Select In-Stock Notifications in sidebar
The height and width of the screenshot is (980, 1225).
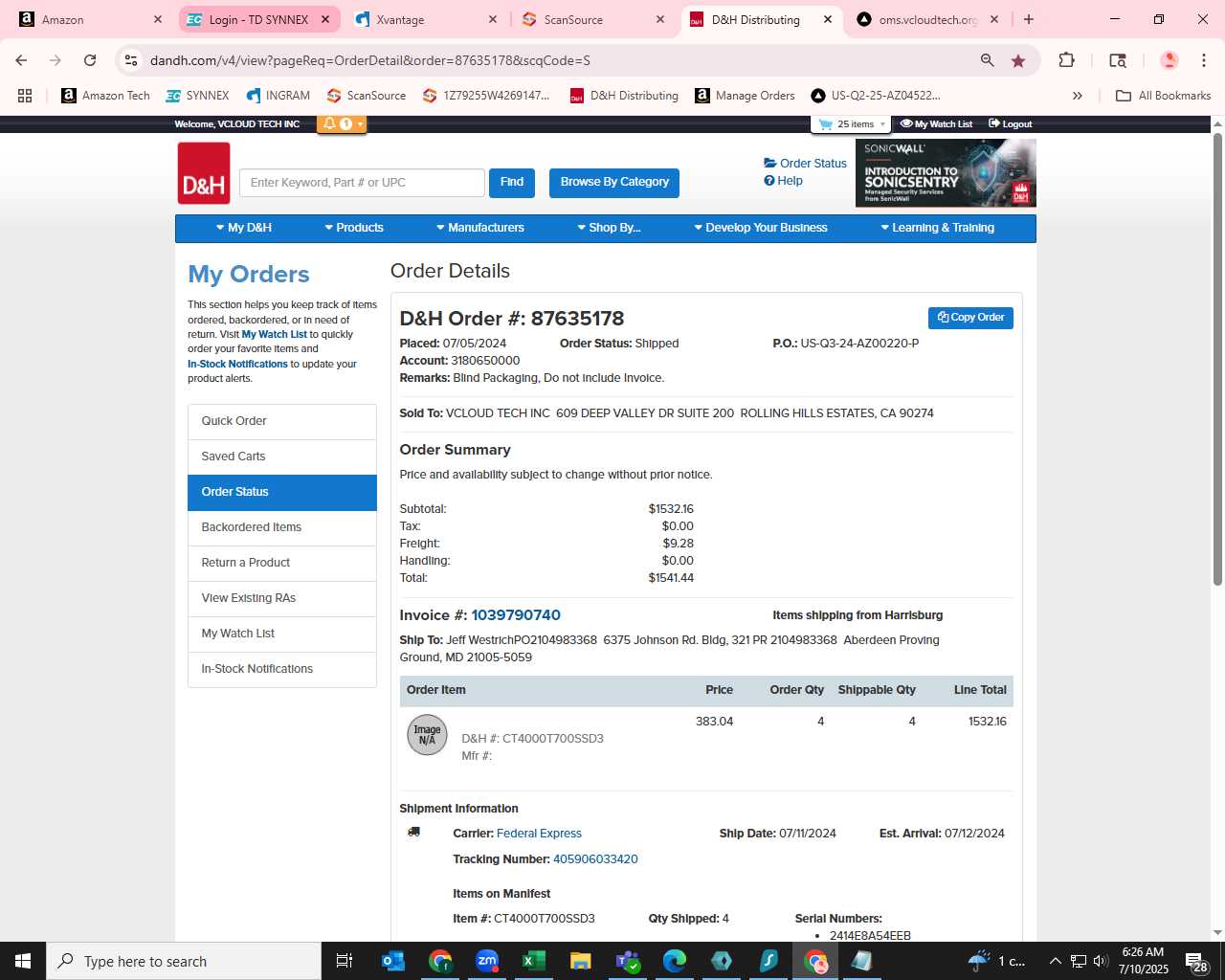click(282, 669)
